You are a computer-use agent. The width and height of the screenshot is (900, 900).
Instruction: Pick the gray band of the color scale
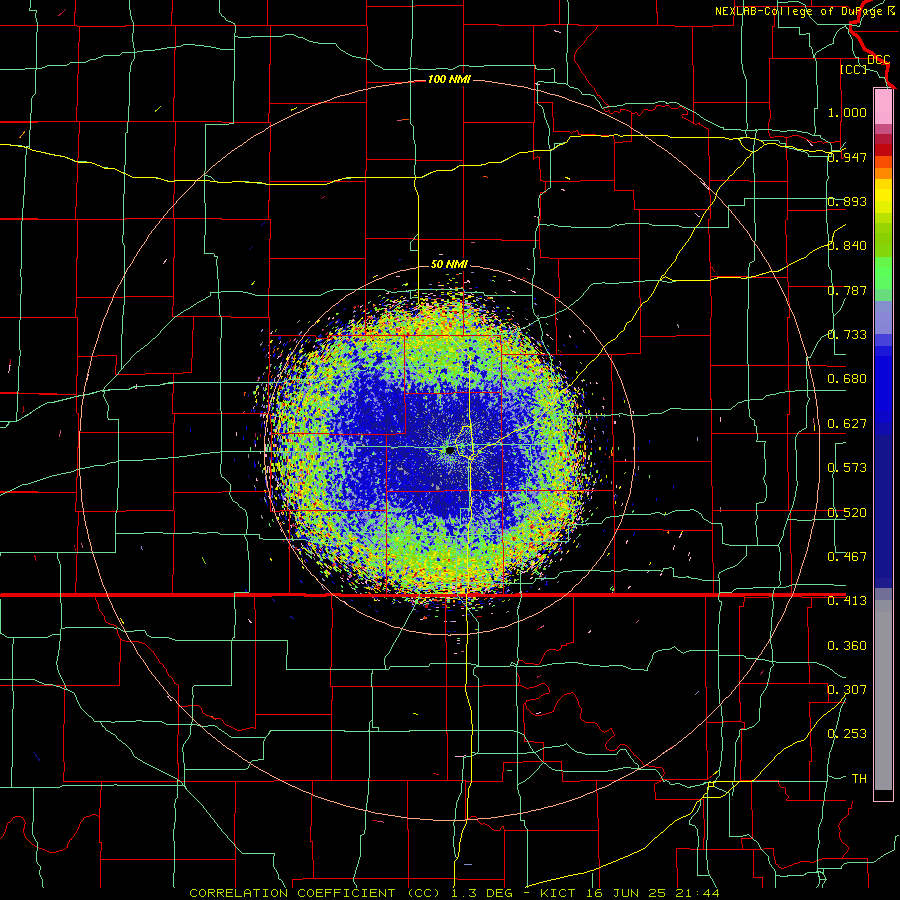(883, 695)
